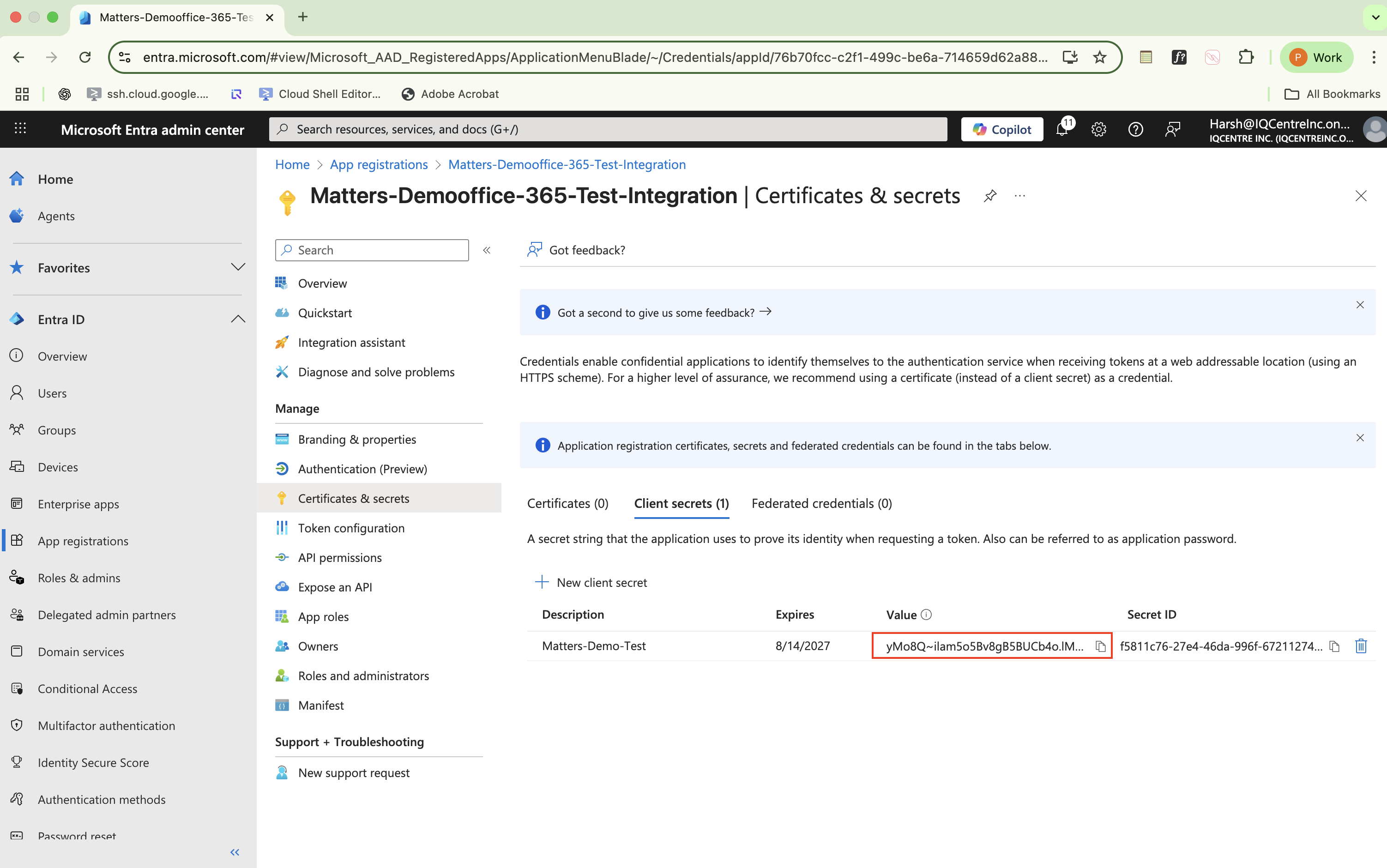The height and width of the screenshot is (868, 1387).
Task: Click the global search resources field
Action: click(608, 130)
